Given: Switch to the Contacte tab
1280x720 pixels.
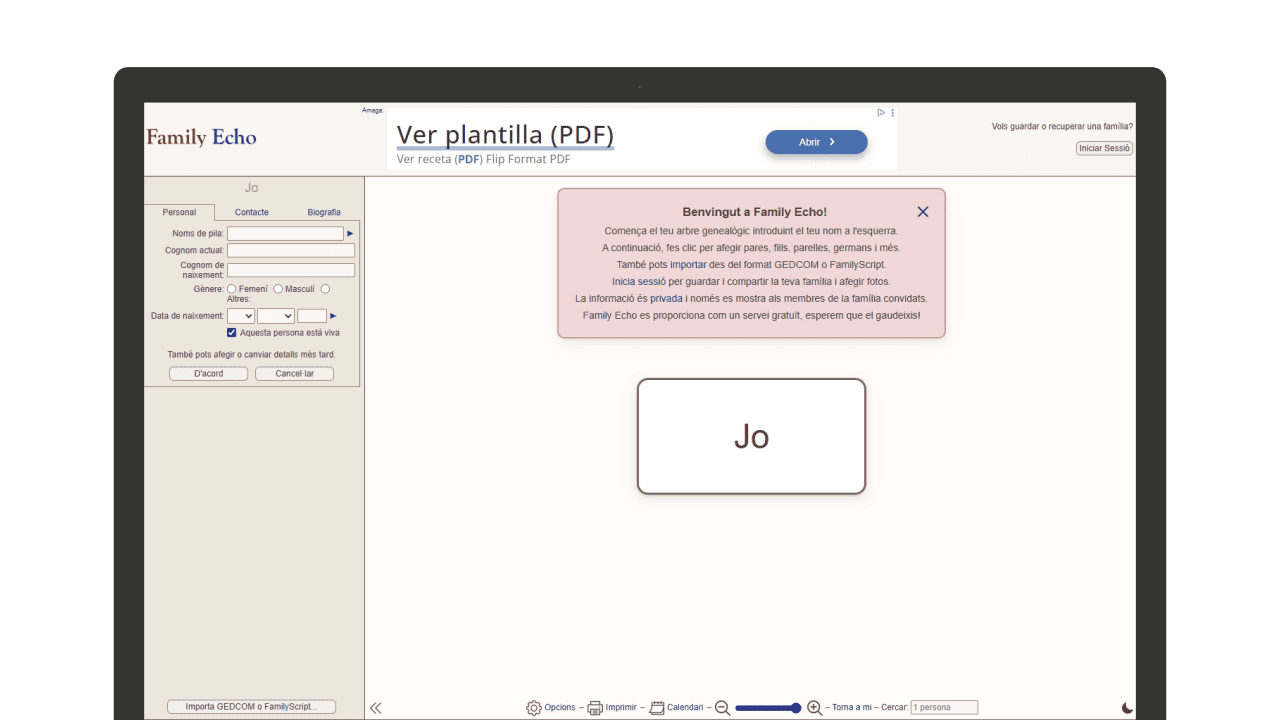Looking at the screenshot, I should point(252,212).
